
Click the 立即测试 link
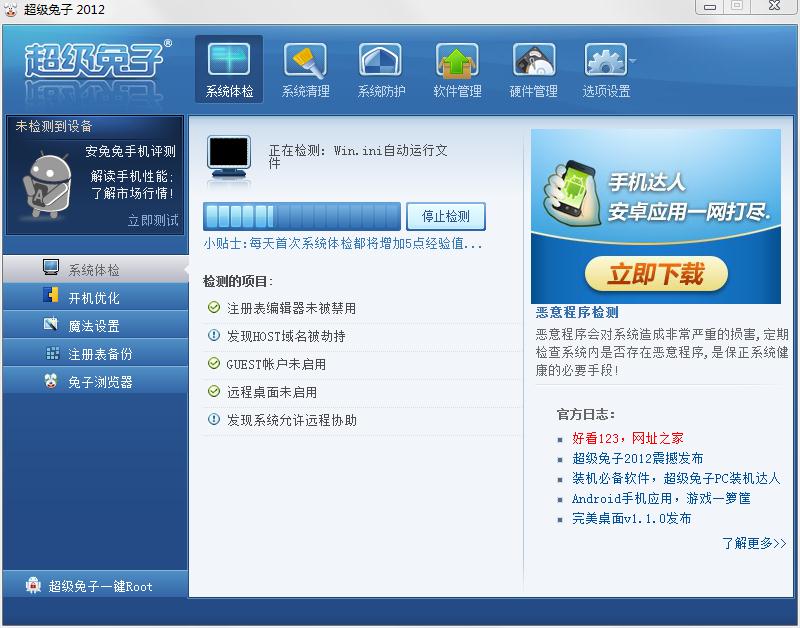[x=153, y=220]
